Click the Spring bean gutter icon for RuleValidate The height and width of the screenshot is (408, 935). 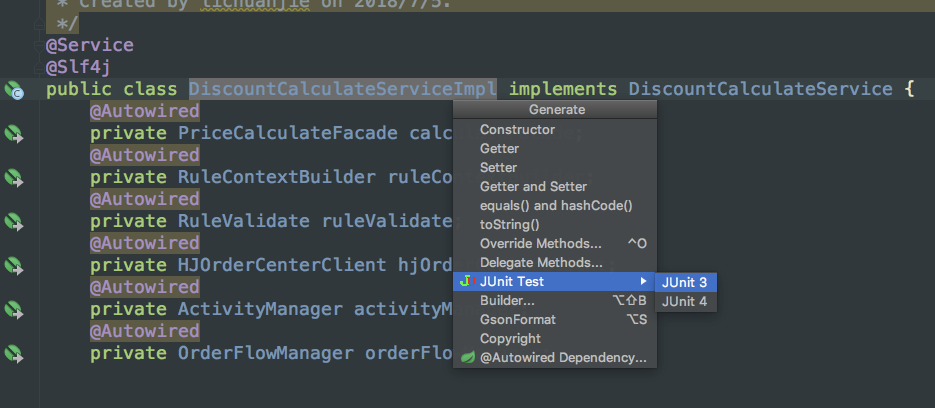coord(14,222)
